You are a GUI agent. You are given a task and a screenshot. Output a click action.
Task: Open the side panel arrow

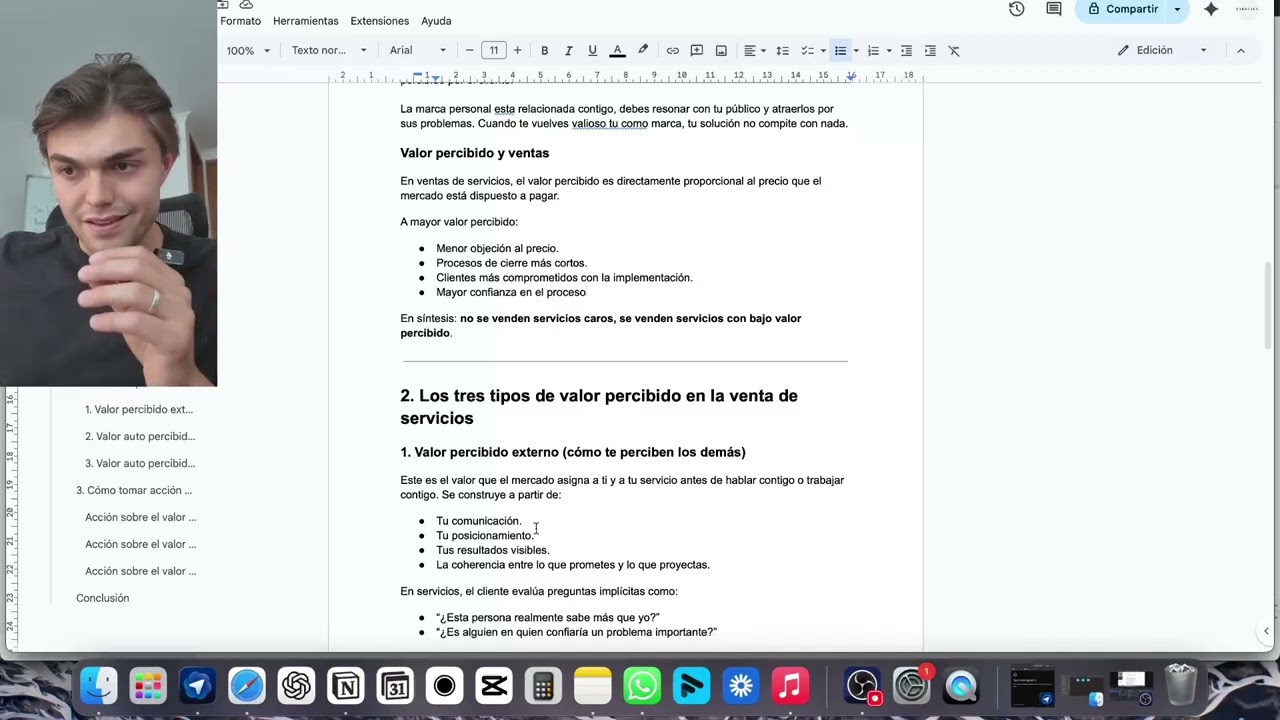click(x=1266, y=631)
